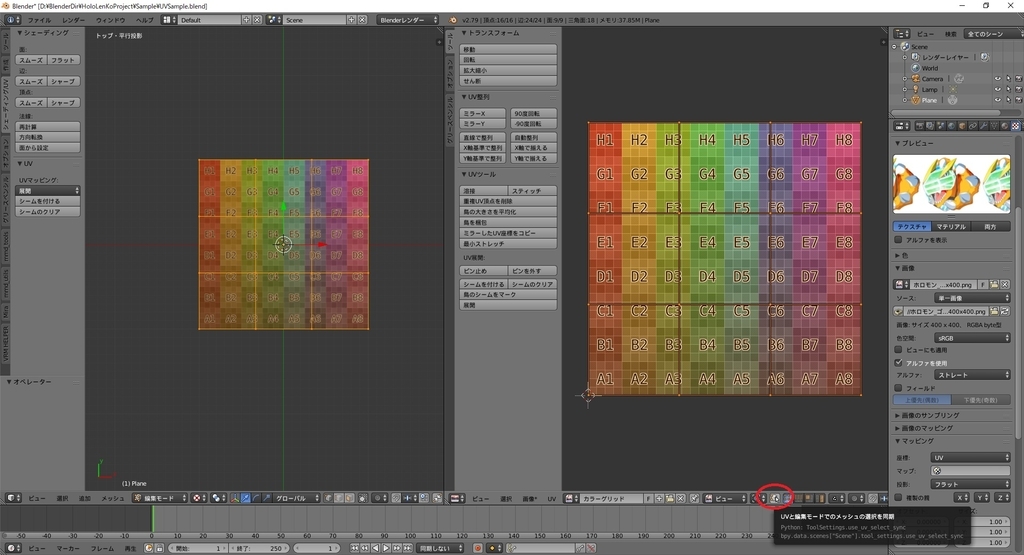Click the constraints chain properties icon
This screenshot has width=1024, height=555.
[x=973, y=126]
